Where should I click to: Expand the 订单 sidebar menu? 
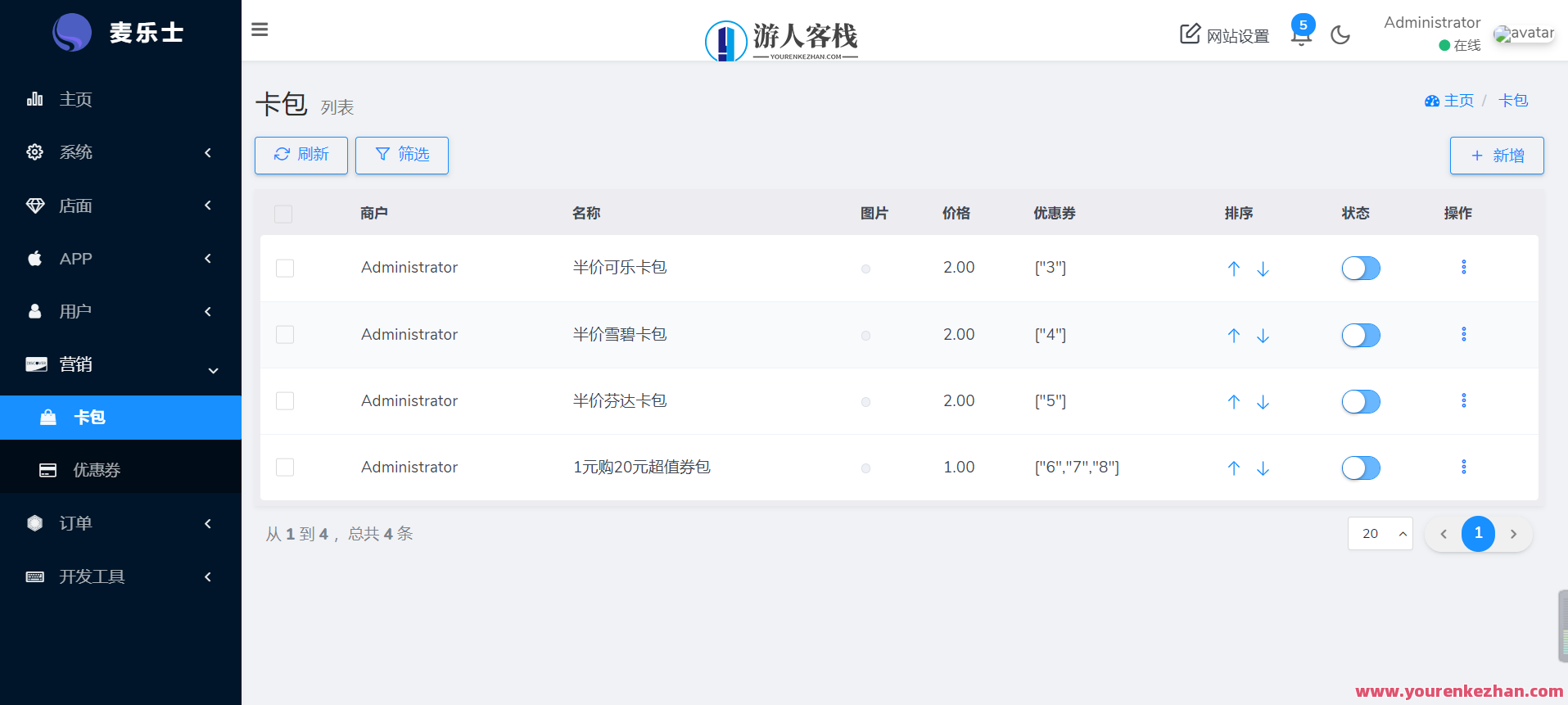(120, 523)
